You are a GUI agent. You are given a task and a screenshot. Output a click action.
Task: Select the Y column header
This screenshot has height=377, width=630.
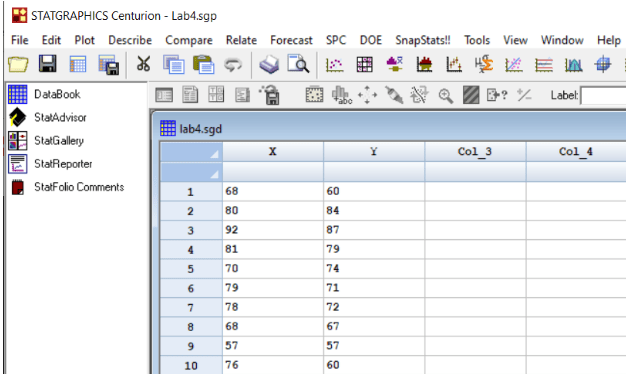point(374,152)
